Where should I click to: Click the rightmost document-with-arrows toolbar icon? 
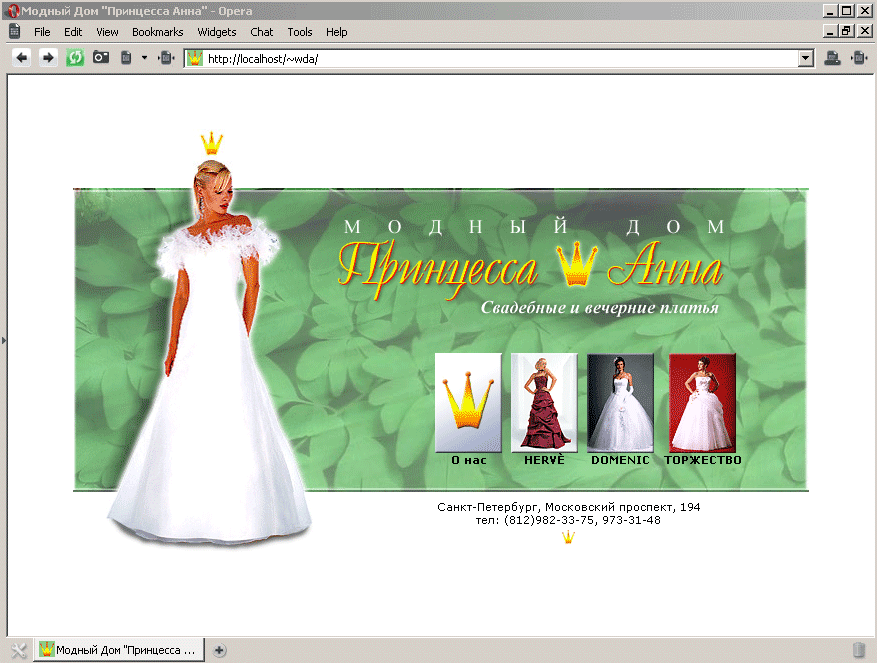pyautogui.click(x=859, y=58)
